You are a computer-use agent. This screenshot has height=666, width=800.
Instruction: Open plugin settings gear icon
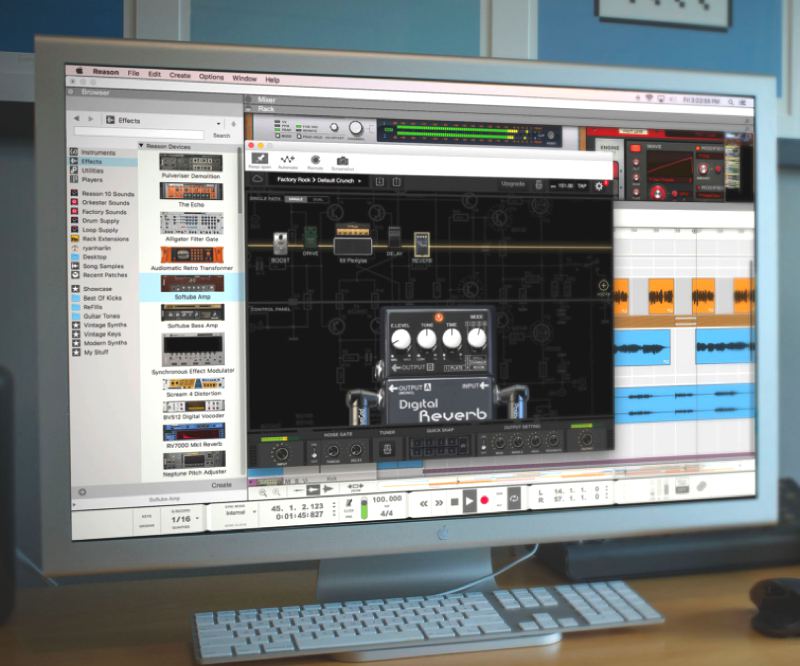coord(599,185)
